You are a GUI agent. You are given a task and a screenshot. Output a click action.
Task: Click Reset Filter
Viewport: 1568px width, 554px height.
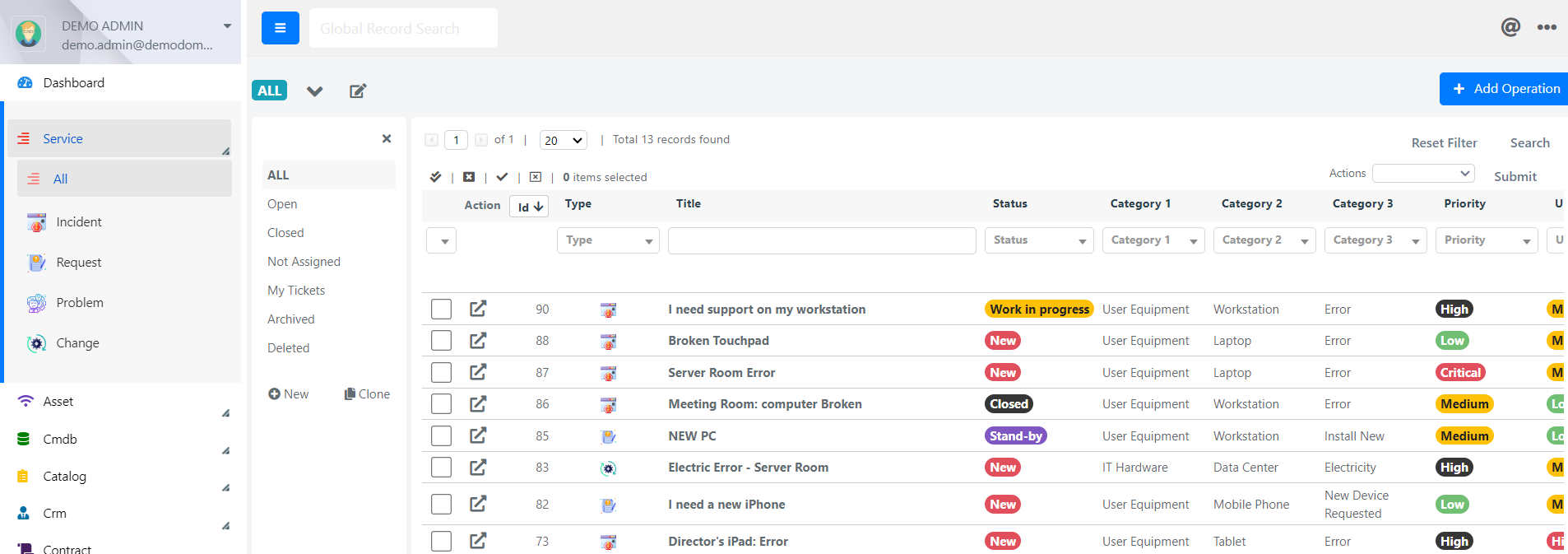[x=1444, y=143]
